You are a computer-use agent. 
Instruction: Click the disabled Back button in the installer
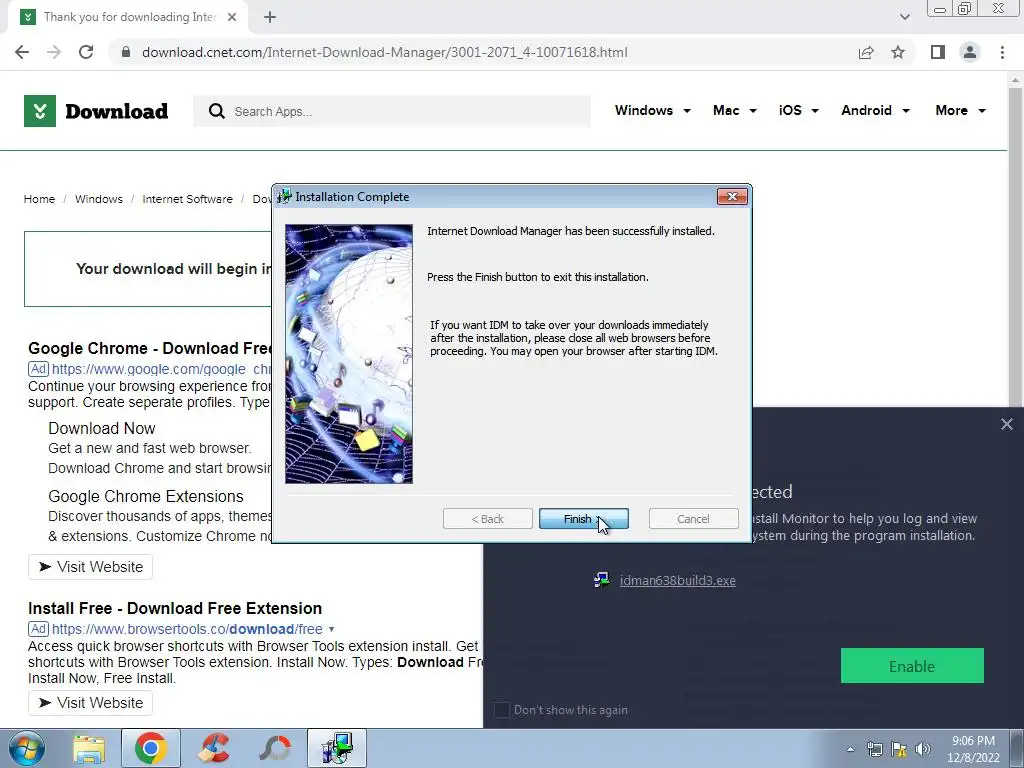[487, 519]
